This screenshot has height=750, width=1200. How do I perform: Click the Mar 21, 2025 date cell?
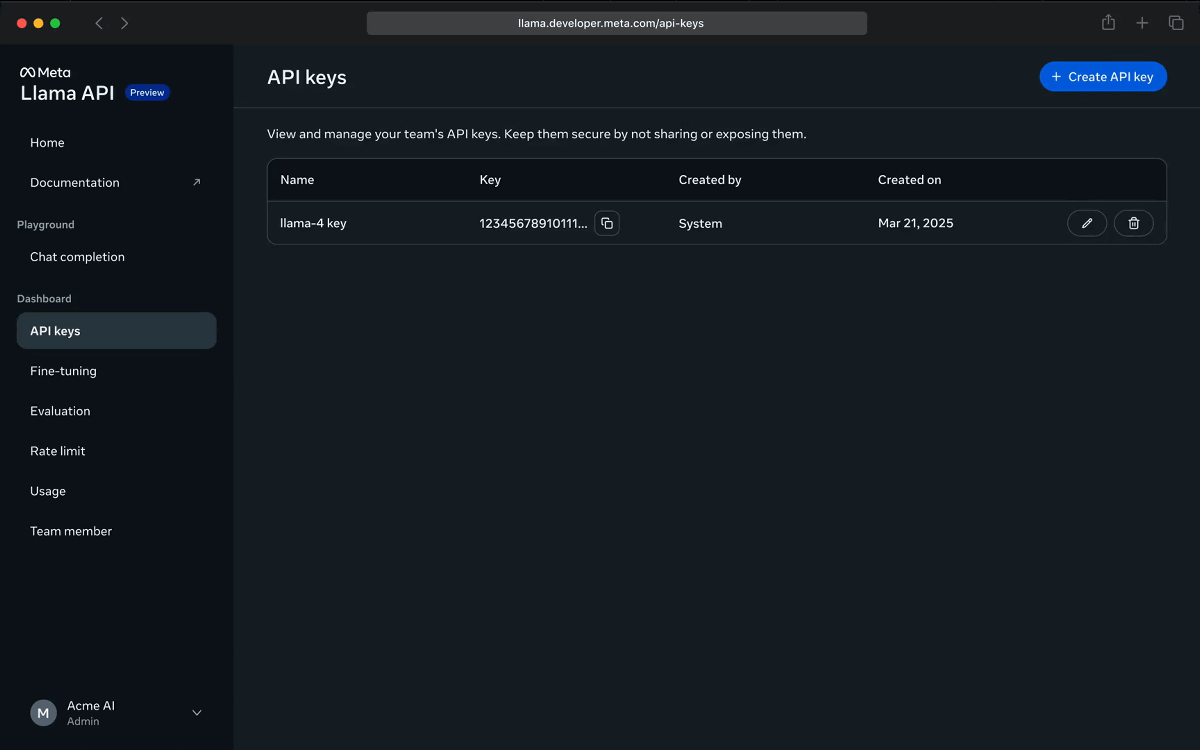pyautogui.click(x=916, y=224)
